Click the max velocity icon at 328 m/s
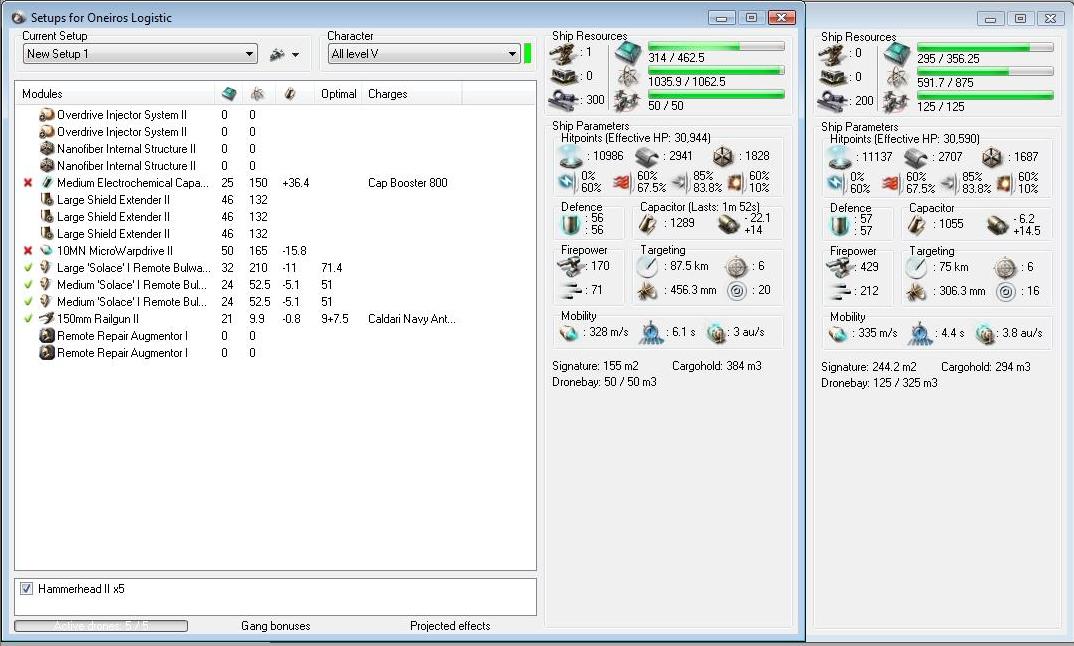The width and height of the screenshot is (1074, 646). [569, 333]
